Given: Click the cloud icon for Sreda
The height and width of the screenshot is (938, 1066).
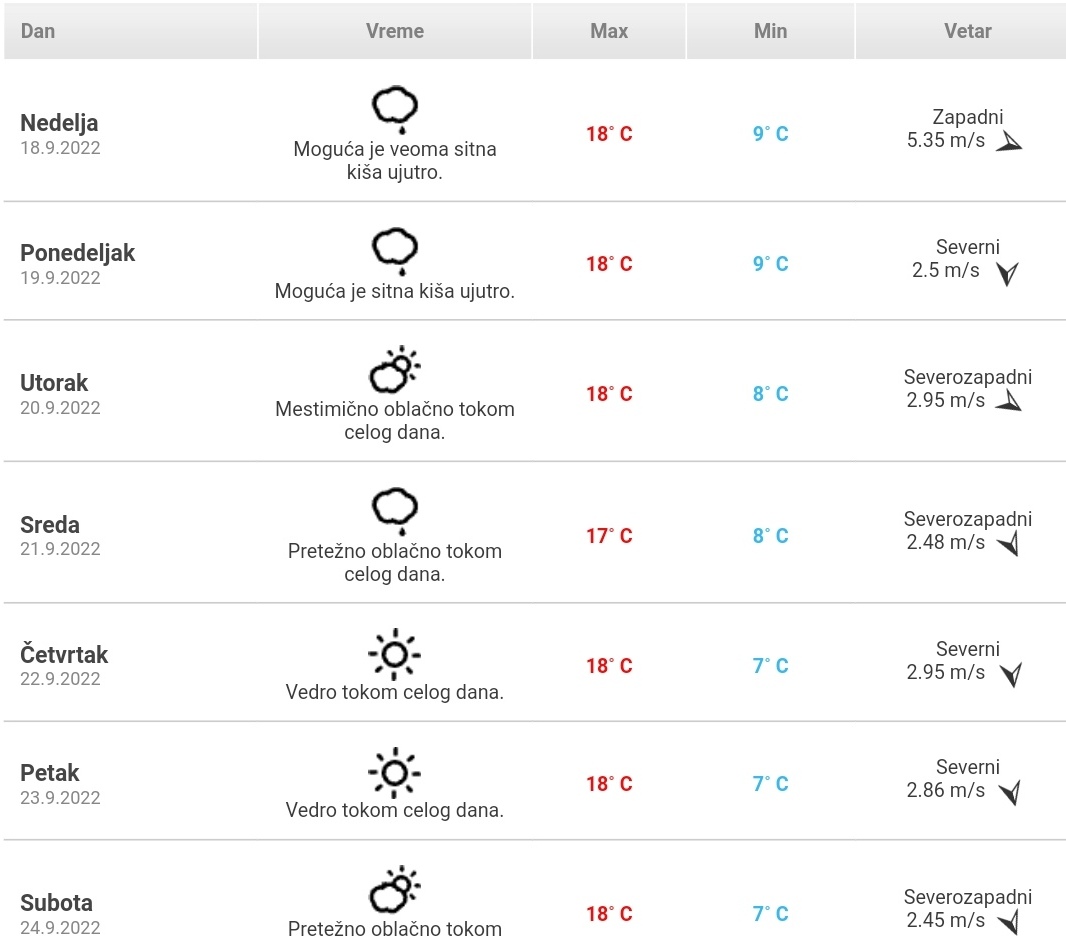Looking at the screenshot, I should 394,510.
